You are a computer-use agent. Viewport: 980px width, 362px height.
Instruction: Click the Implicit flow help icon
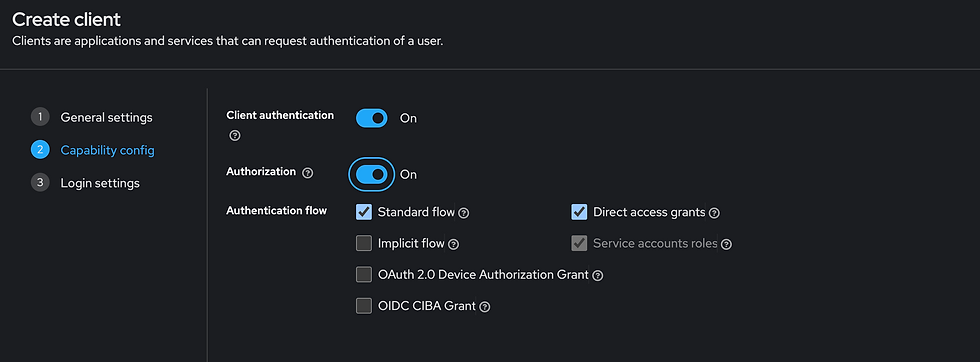click(454, 244)
